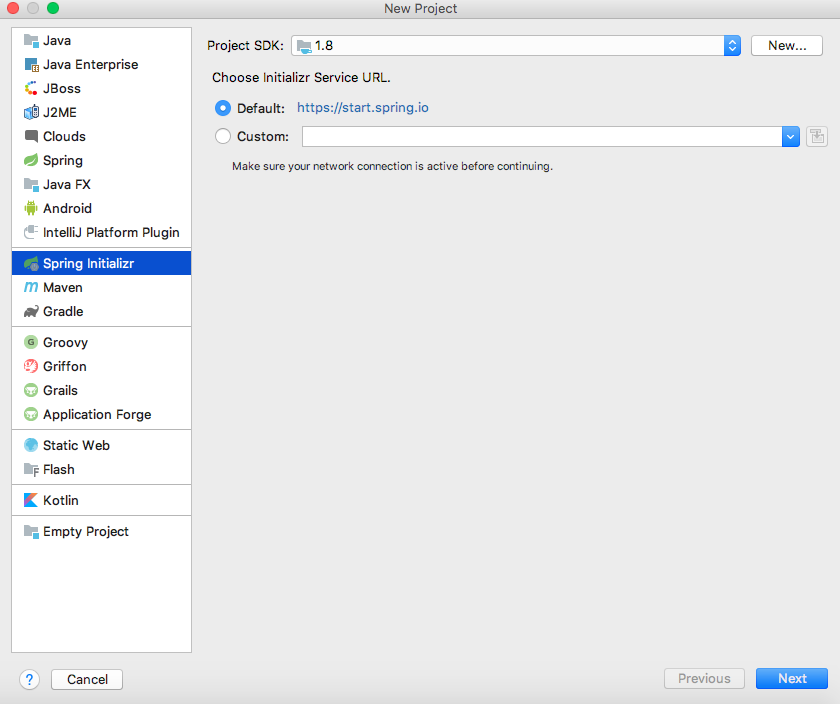
Task: Select the Maven m icon
Action: click(x=31, y=288)
